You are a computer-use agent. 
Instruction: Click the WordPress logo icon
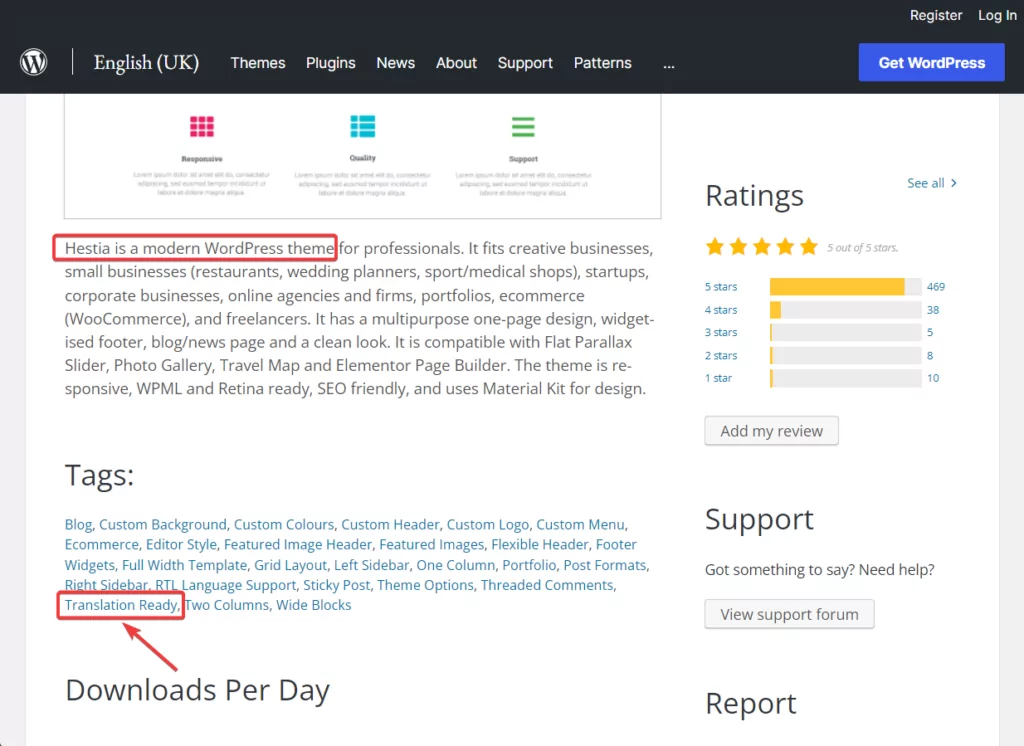click(x=33, y=62)
